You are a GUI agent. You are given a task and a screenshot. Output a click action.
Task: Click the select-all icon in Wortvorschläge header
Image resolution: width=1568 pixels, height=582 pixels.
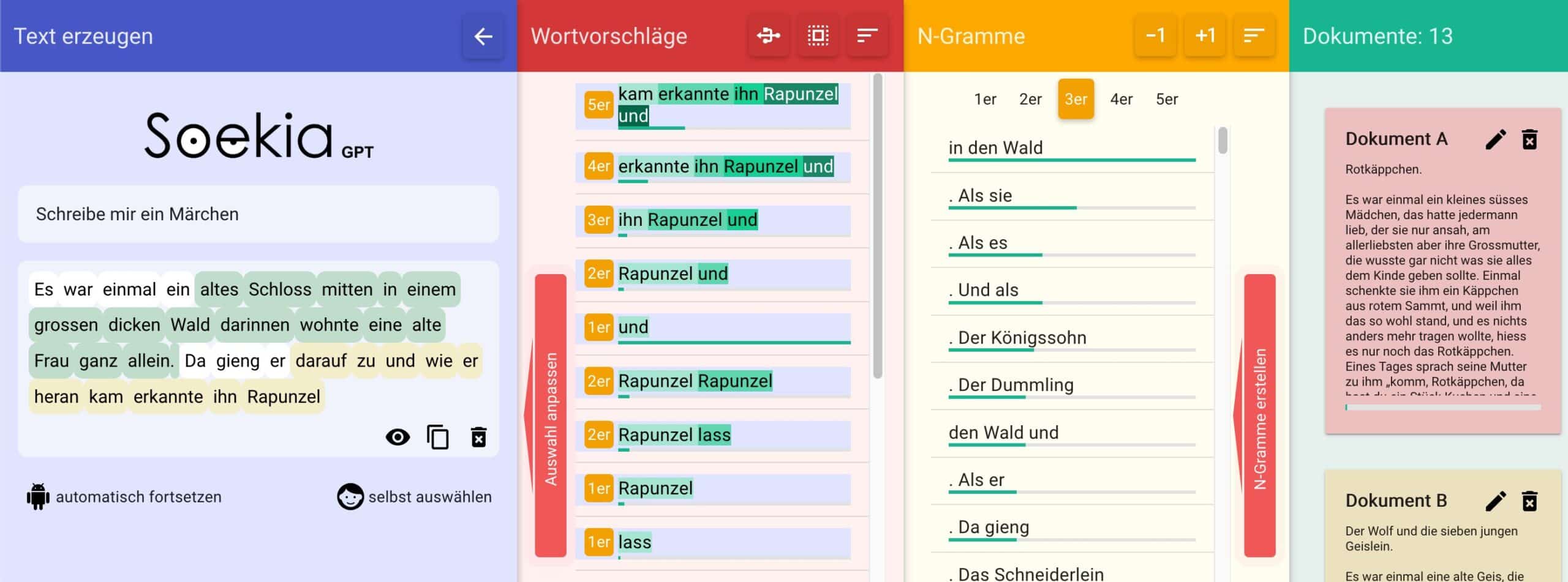(x=818, y=36)
